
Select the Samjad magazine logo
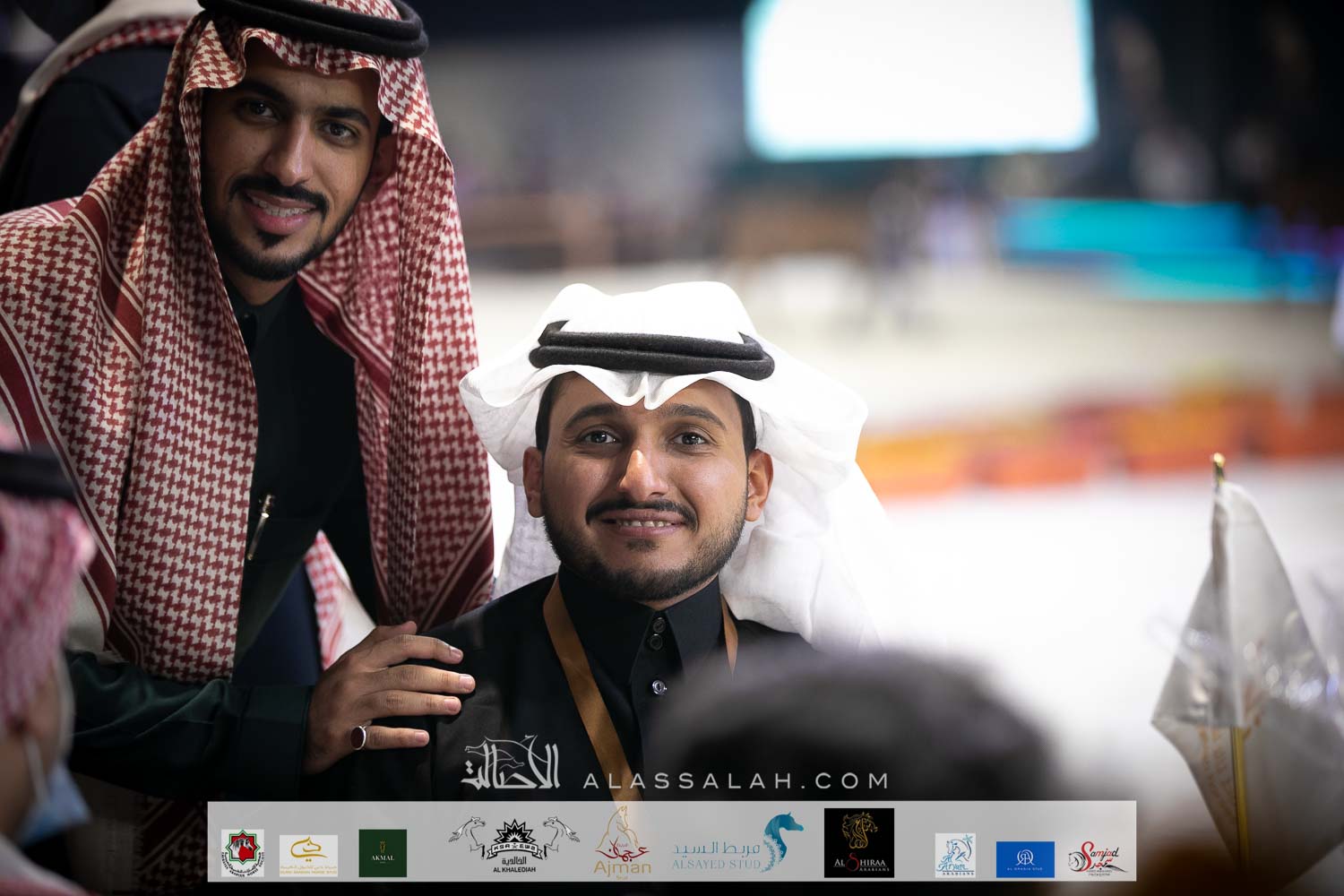tap(1098, 857)
